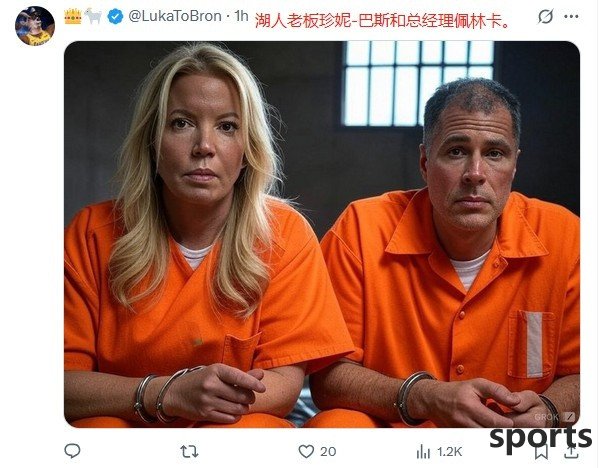The height and width of the screenshot is (468, 607).
Task: Open the reply comment icon
Action: coord(72,451)
